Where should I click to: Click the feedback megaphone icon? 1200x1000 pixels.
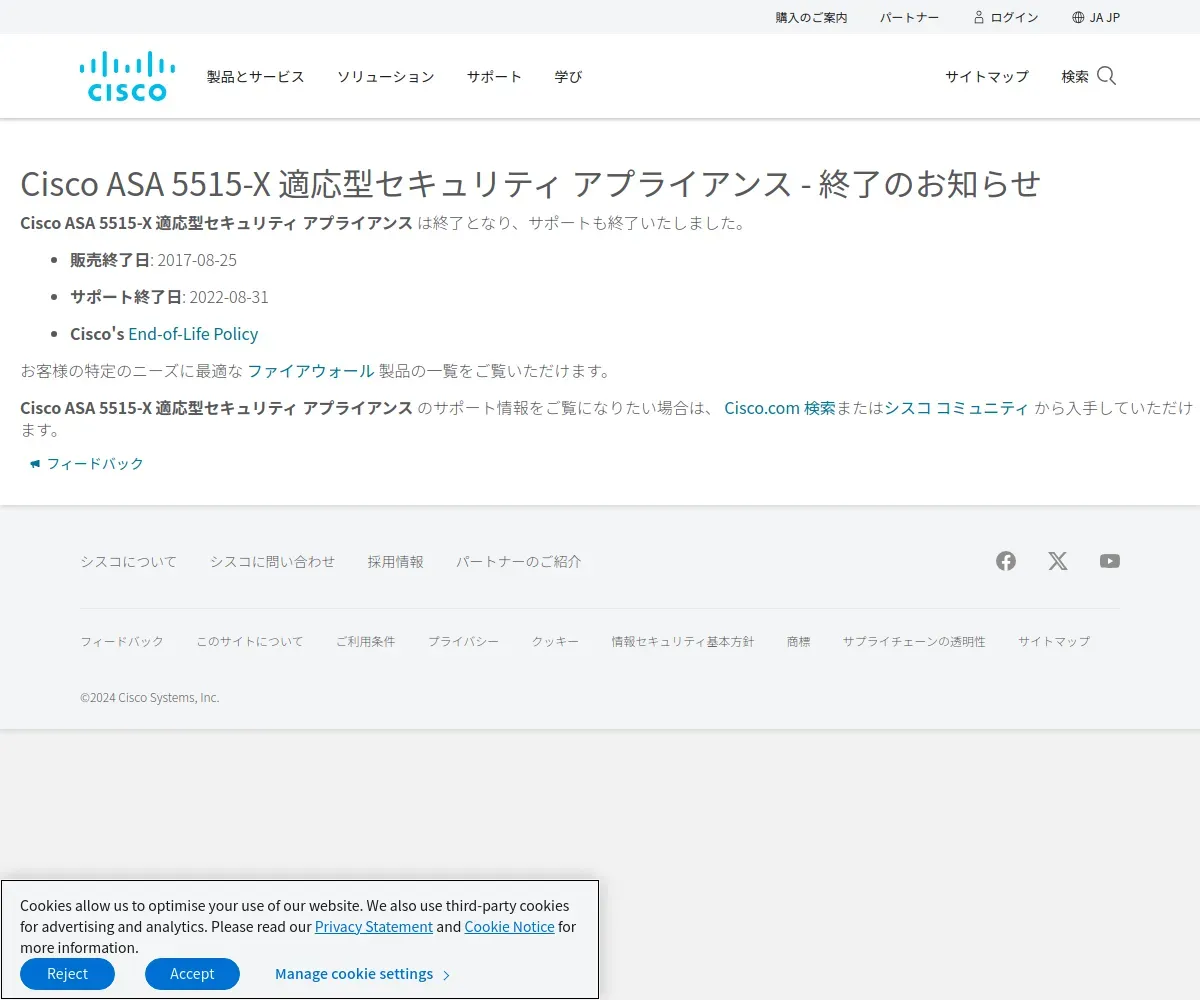[x=35, y=464]
